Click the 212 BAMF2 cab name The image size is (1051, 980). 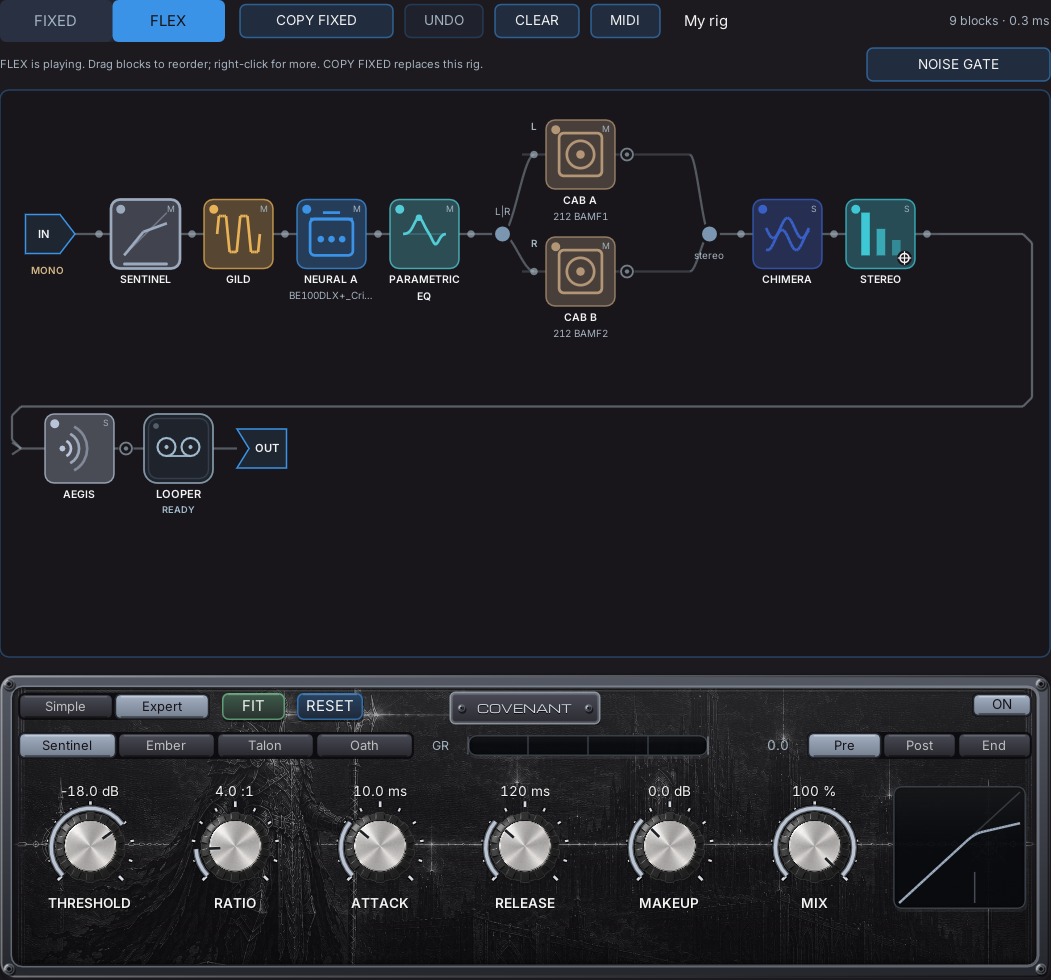point(580,333)
